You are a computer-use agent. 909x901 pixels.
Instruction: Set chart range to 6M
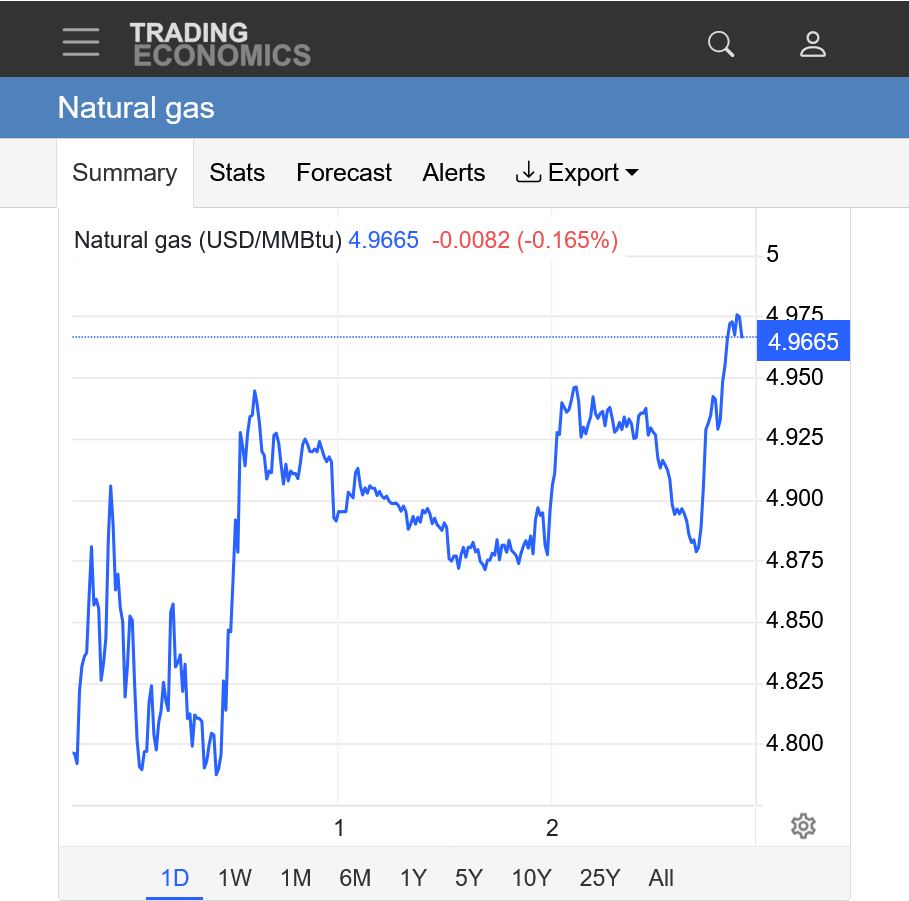tap(355, 878)
